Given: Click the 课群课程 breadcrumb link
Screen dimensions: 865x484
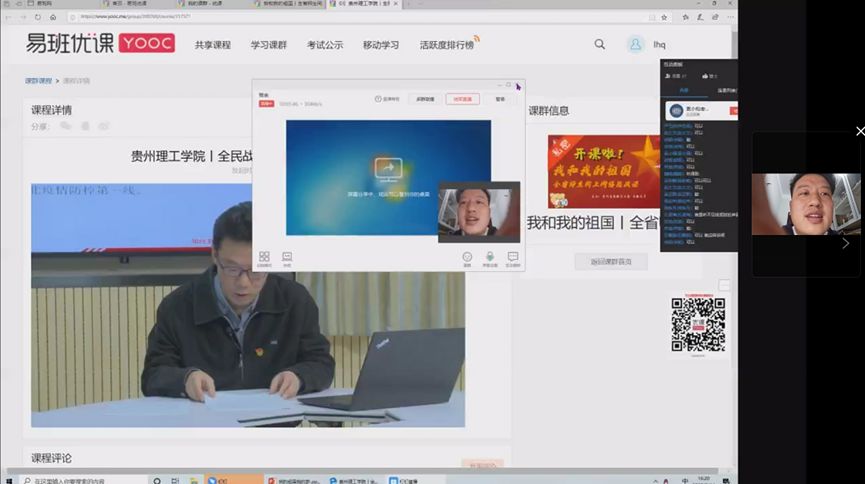Looking at the screenshot, I should (x=38, y=80).
